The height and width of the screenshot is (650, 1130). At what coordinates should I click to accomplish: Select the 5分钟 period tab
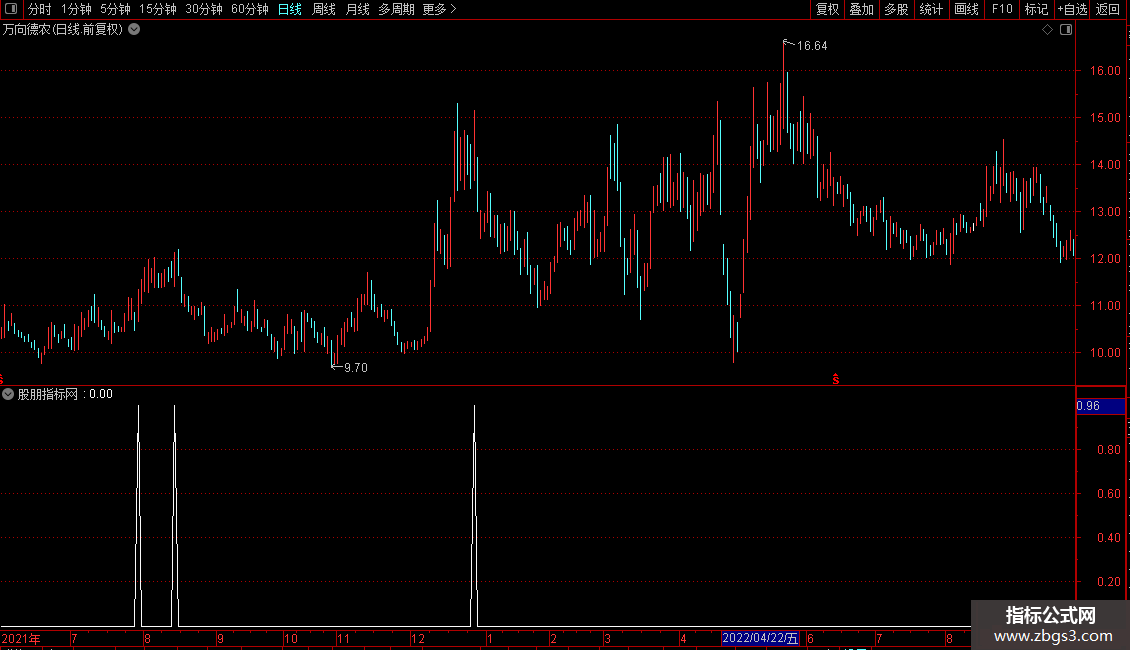point(115,9)
